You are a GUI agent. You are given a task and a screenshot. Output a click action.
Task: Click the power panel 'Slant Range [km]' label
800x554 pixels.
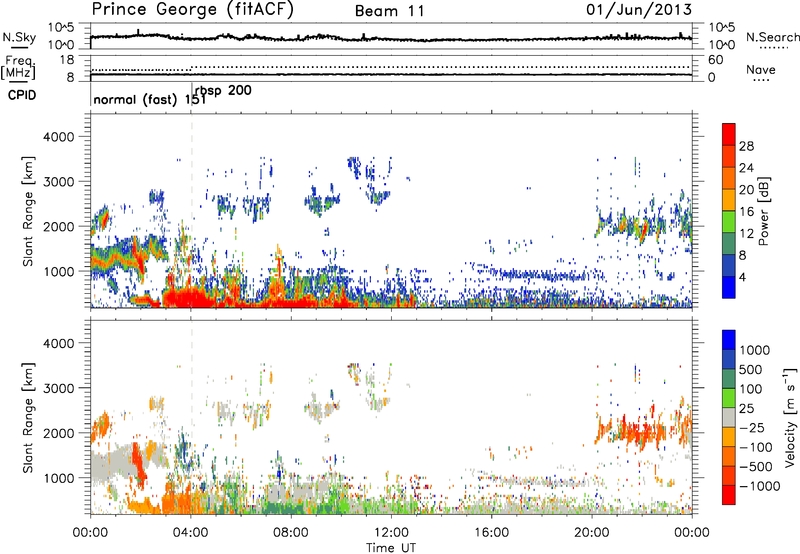(x=28, y=211)
